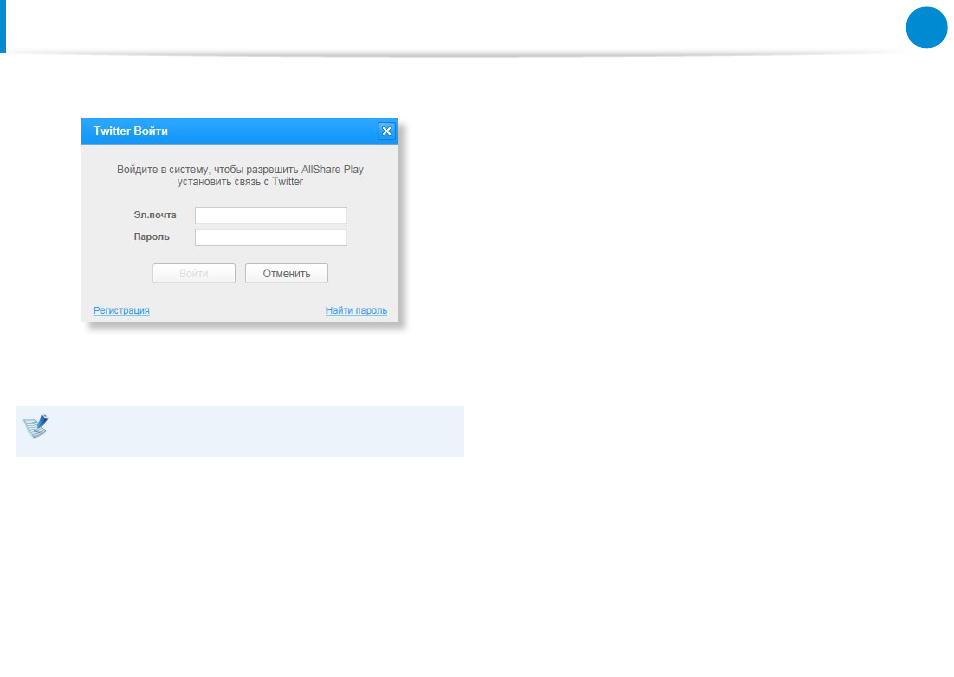The image size is (954, 677).
Task: Click the Эл.почта field label
Action: point(155,215)
